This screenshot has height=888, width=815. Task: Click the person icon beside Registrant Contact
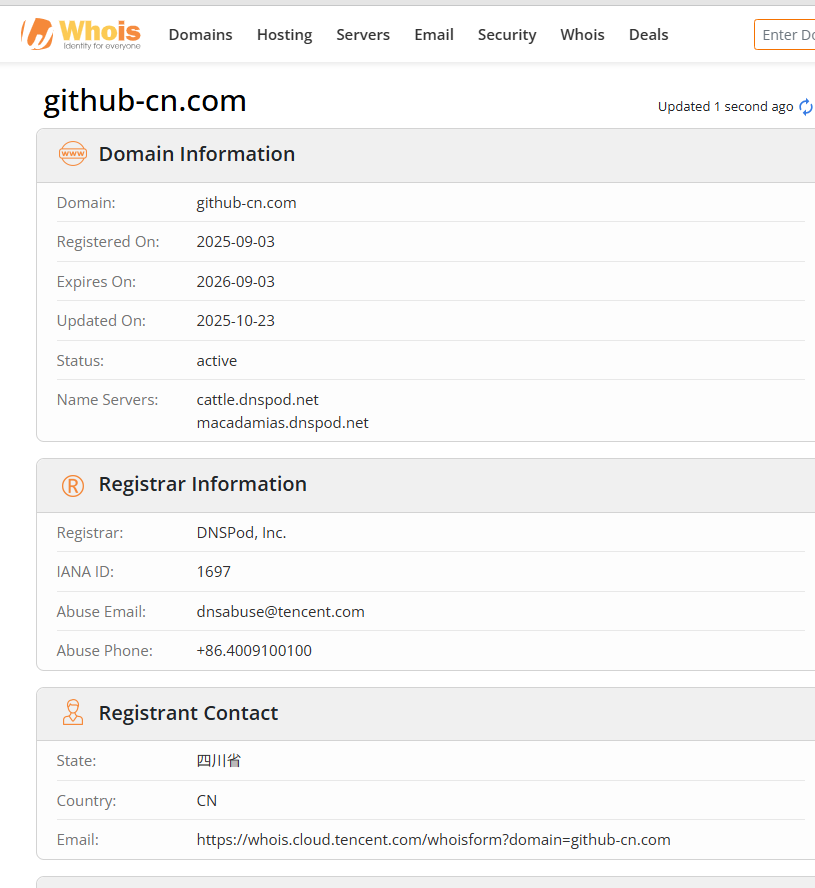coord(73,713)
